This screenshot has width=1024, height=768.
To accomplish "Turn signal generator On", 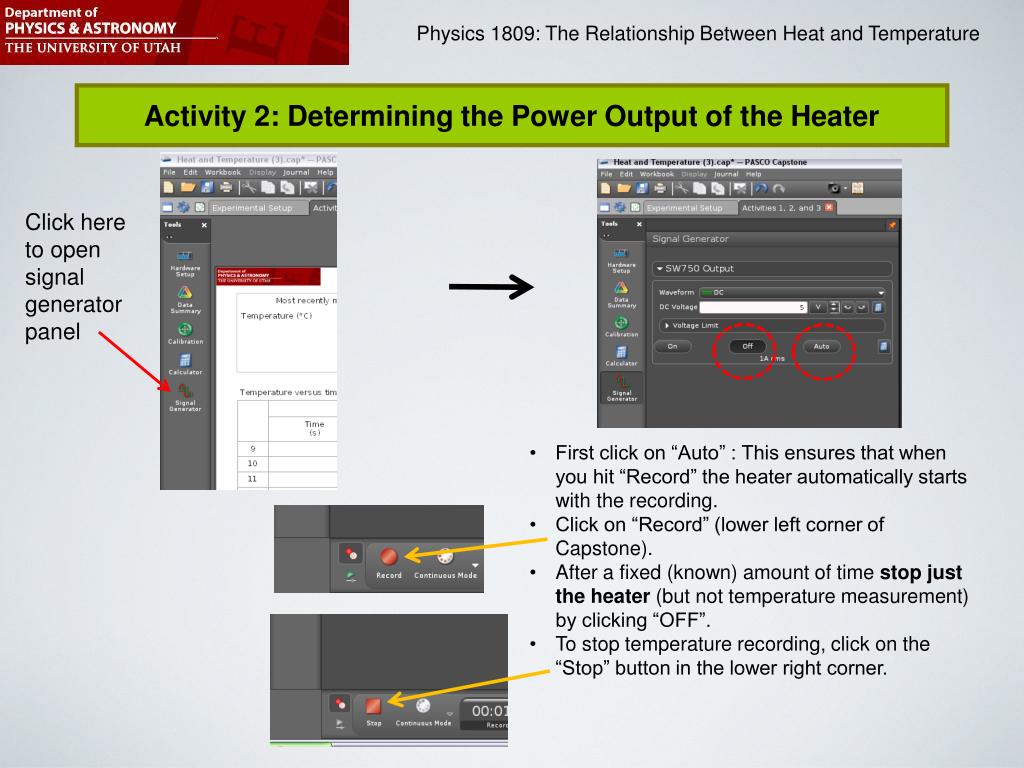I will coord(673,346).
